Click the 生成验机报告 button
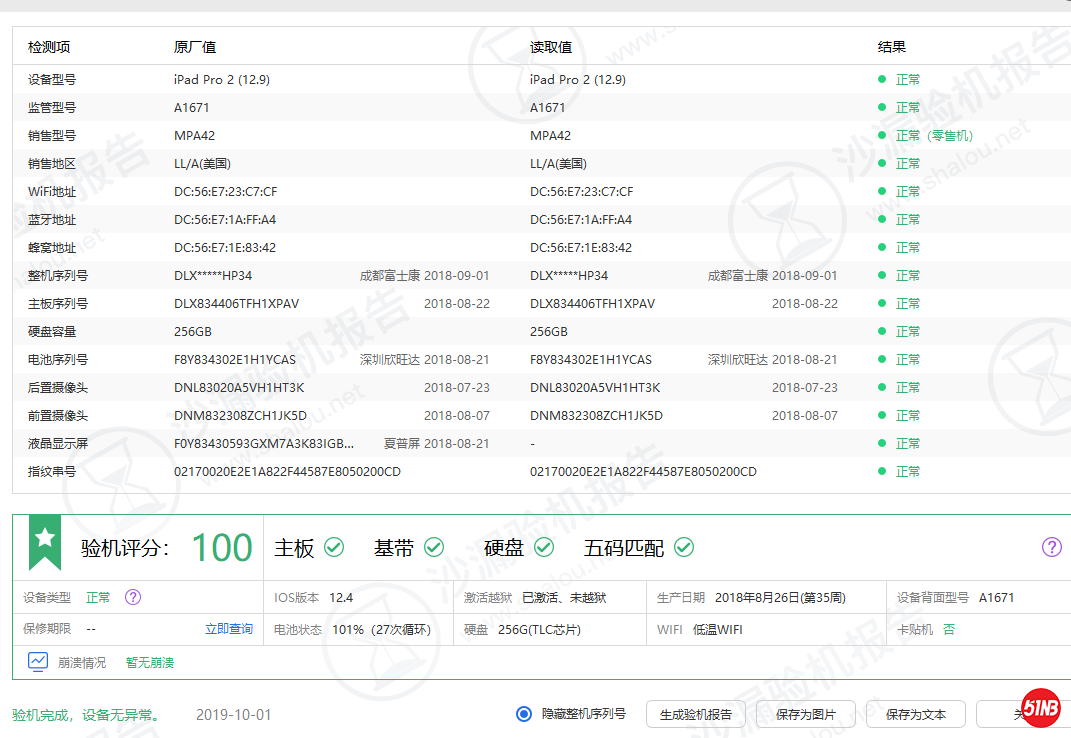This screenshot has width=1071, height=738. [695, 714]
